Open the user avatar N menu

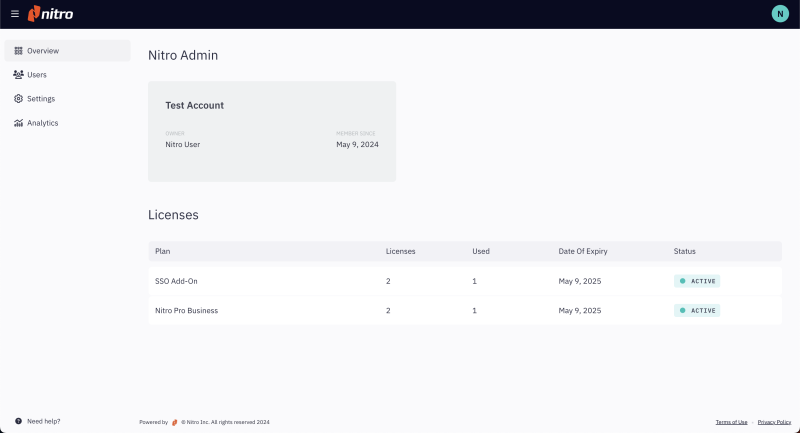pos(780,14)
